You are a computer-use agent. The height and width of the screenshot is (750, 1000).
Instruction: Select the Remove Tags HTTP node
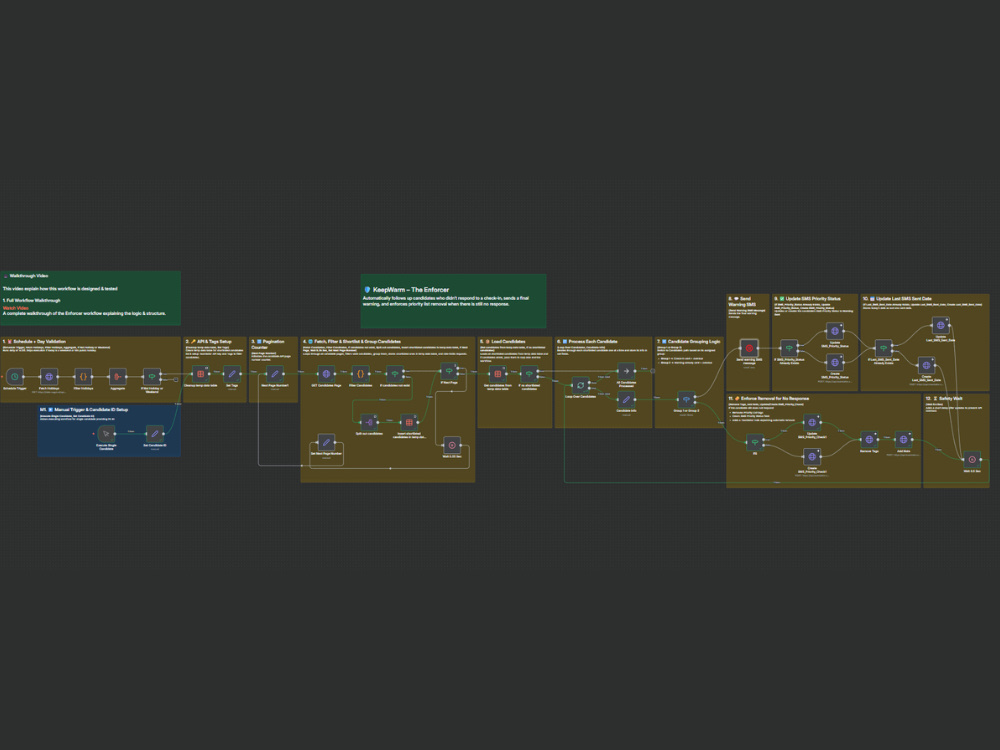(869, 439)
